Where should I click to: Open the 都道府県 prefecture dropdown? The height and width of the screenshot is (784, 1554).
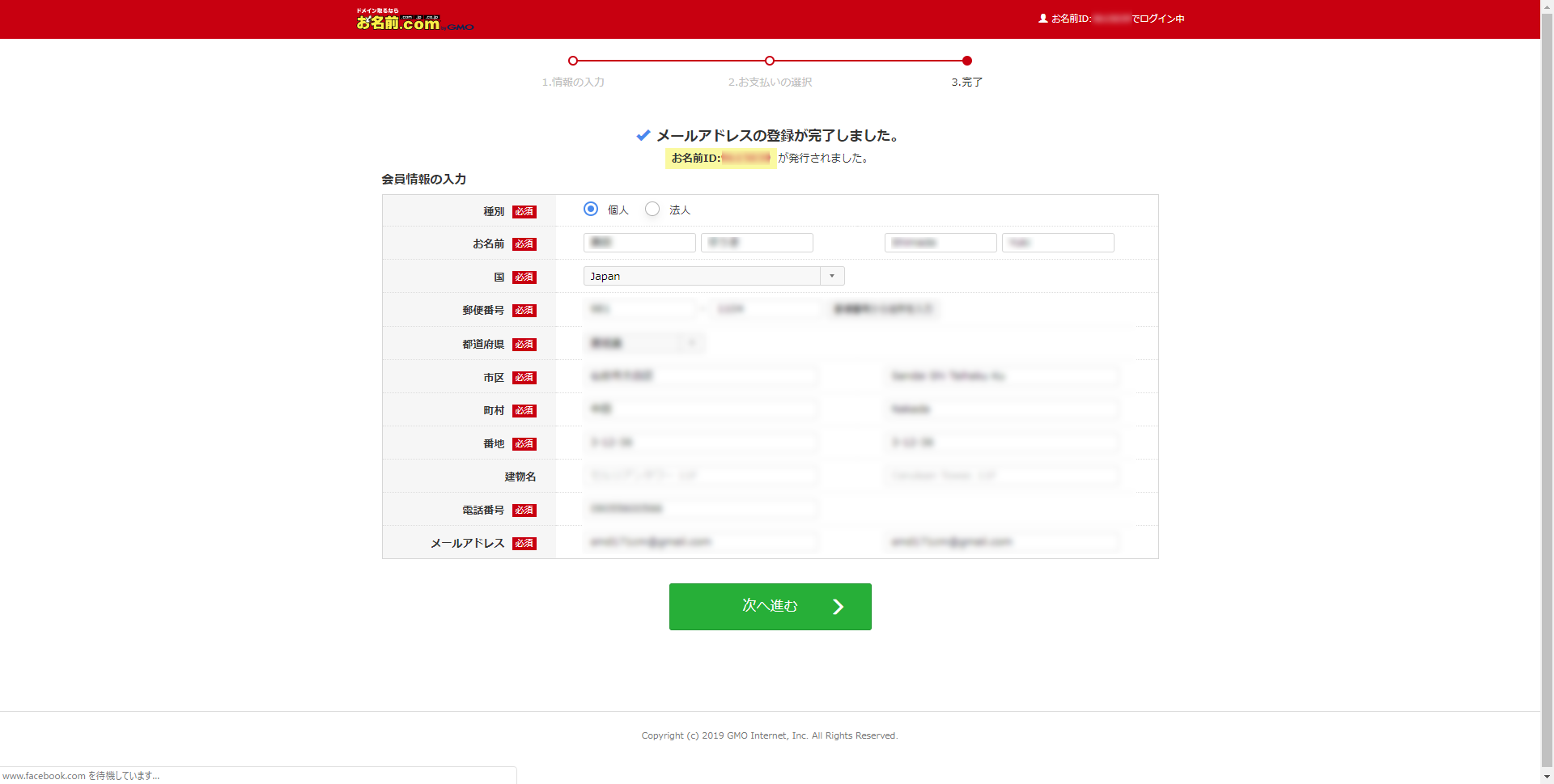[643, 343]
